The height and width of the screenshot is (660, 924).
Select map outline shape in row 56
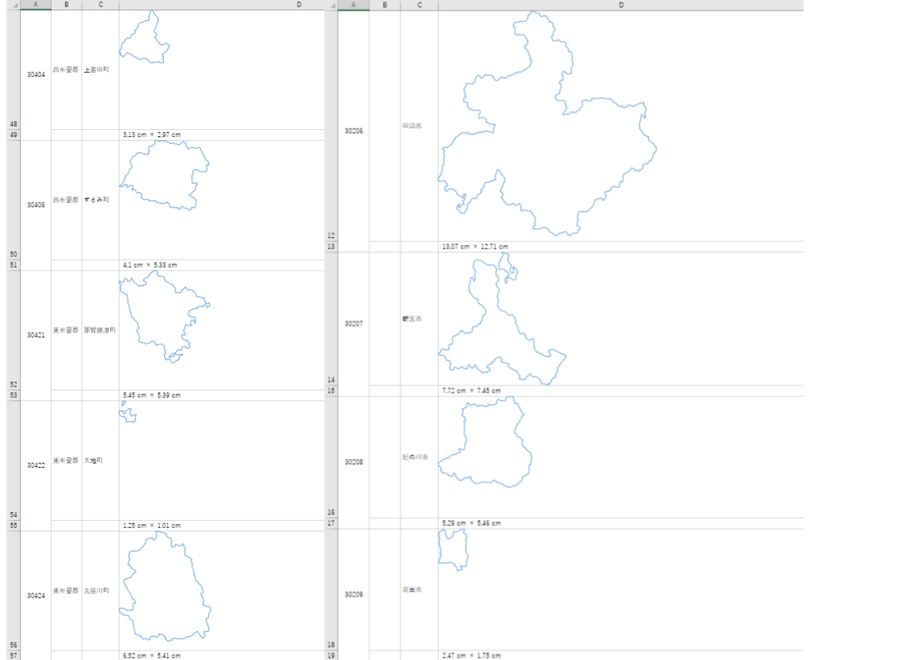[165, 586]
